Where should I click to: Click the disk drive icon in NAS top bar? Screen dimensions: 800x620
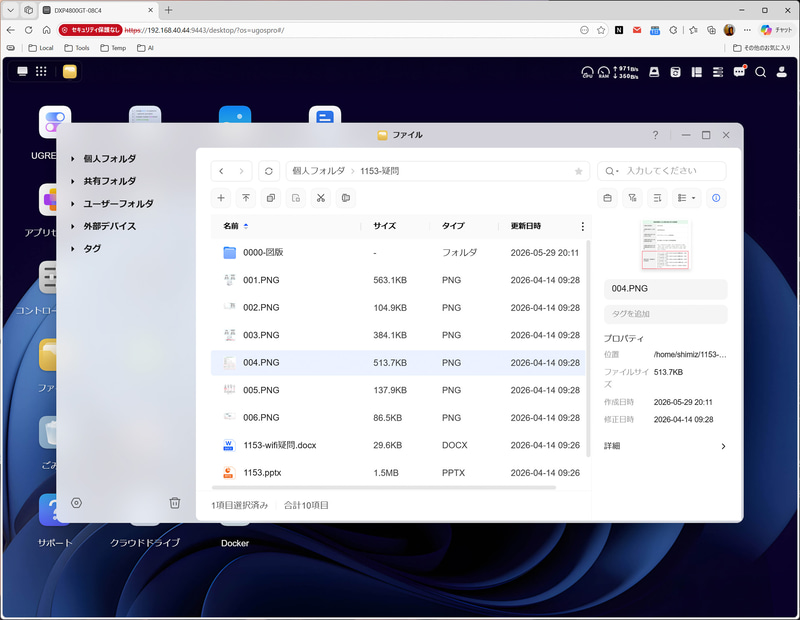click(x=654, y=72)
